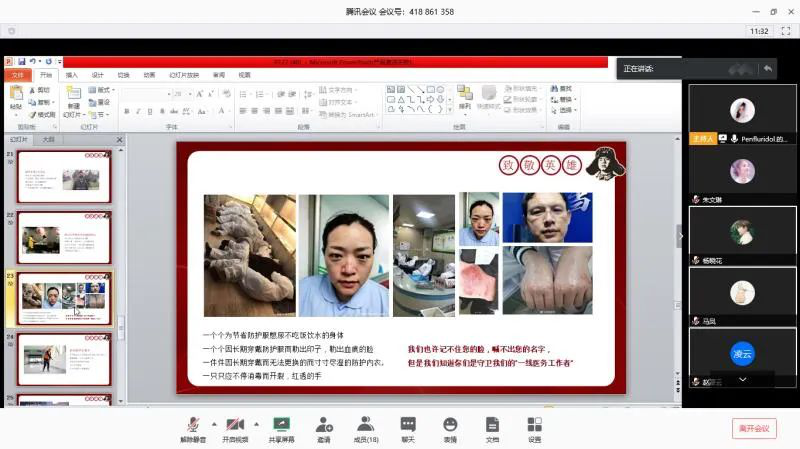Open the invite (邀请) option

324,430
